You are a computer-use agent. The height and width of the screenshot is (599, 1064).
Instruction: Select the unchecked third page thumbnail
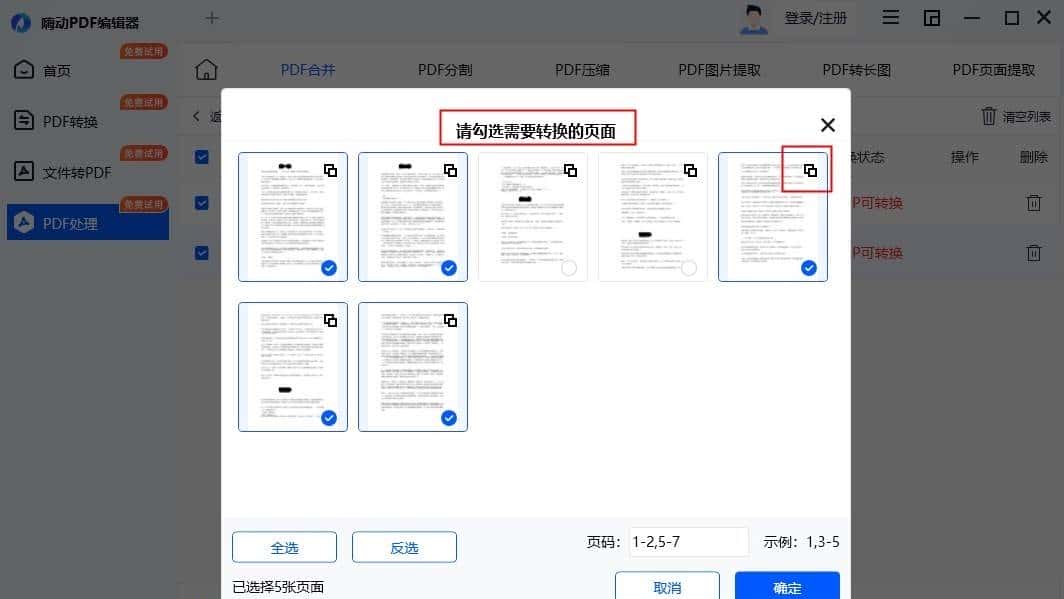532,215
